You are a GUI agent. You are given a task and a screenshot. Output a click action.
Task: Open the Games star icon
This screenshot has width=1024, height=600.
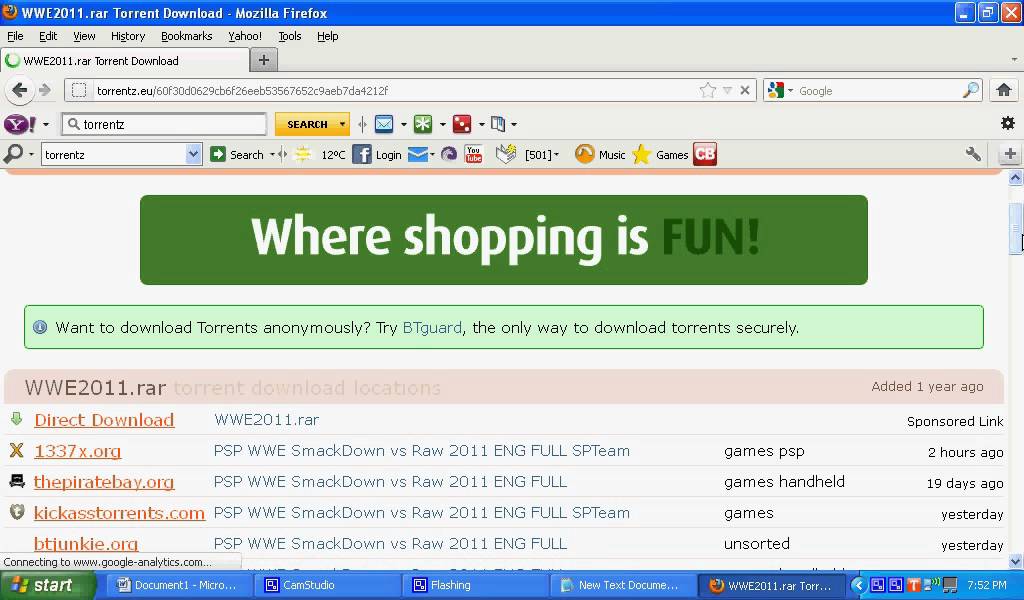tap(642, 154)
